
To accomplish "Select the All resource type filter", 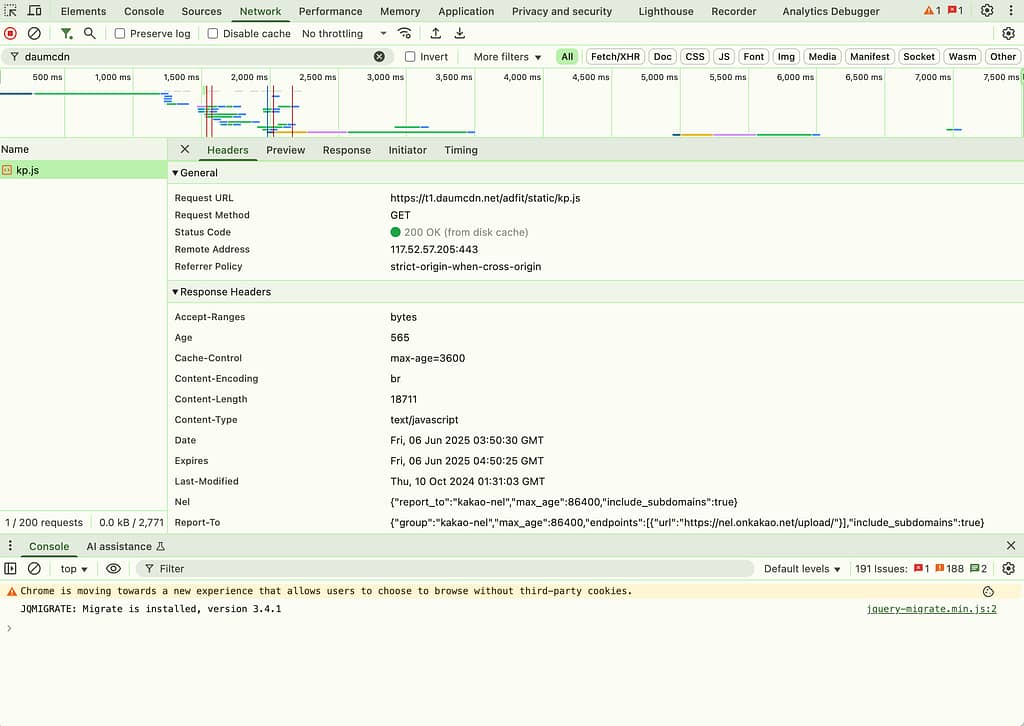I will tap(567, 57).
